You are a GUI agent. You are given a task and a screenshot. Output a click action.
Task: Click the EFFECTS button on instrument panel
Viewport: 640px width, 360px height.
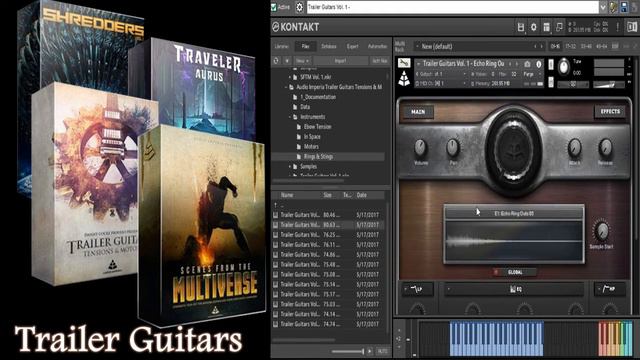pyautogui.click(x=610, y=111)
